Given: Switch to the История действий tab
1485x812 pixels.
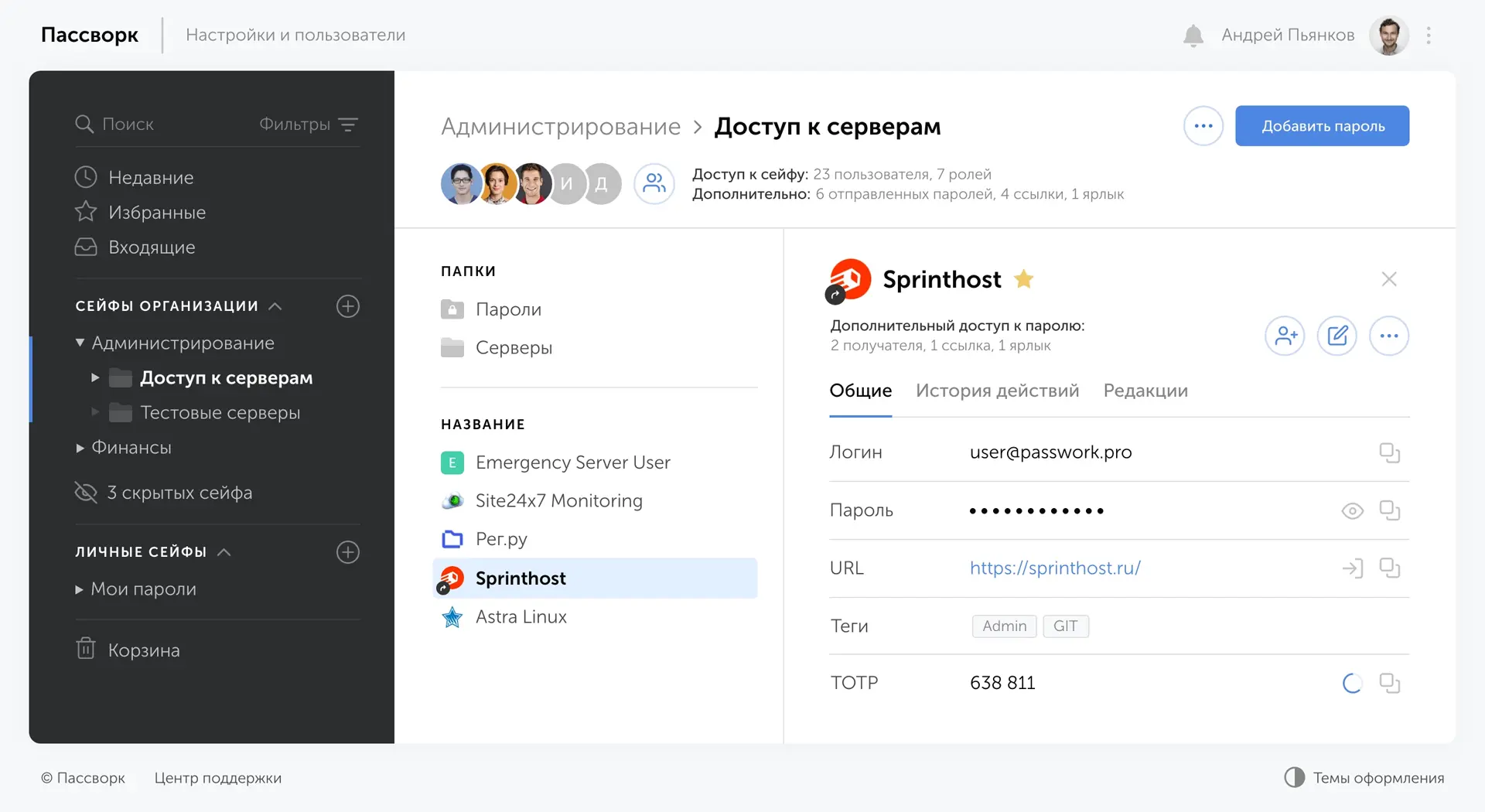Looking at the screenshot, I should (x=997, y=391).
